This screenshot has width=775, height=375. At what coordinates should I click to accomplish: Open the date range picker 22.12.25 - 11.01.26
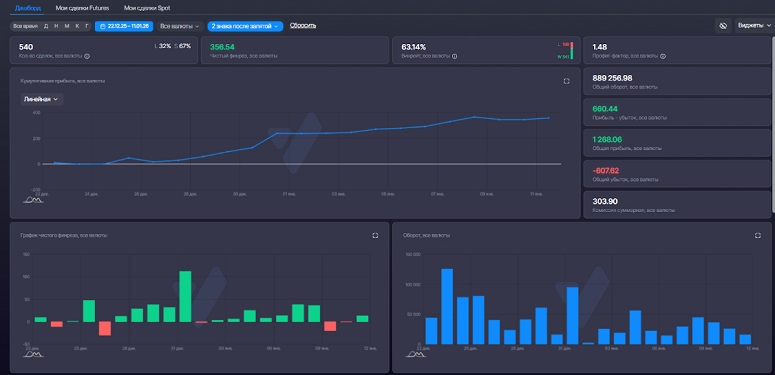coord(124,26)
